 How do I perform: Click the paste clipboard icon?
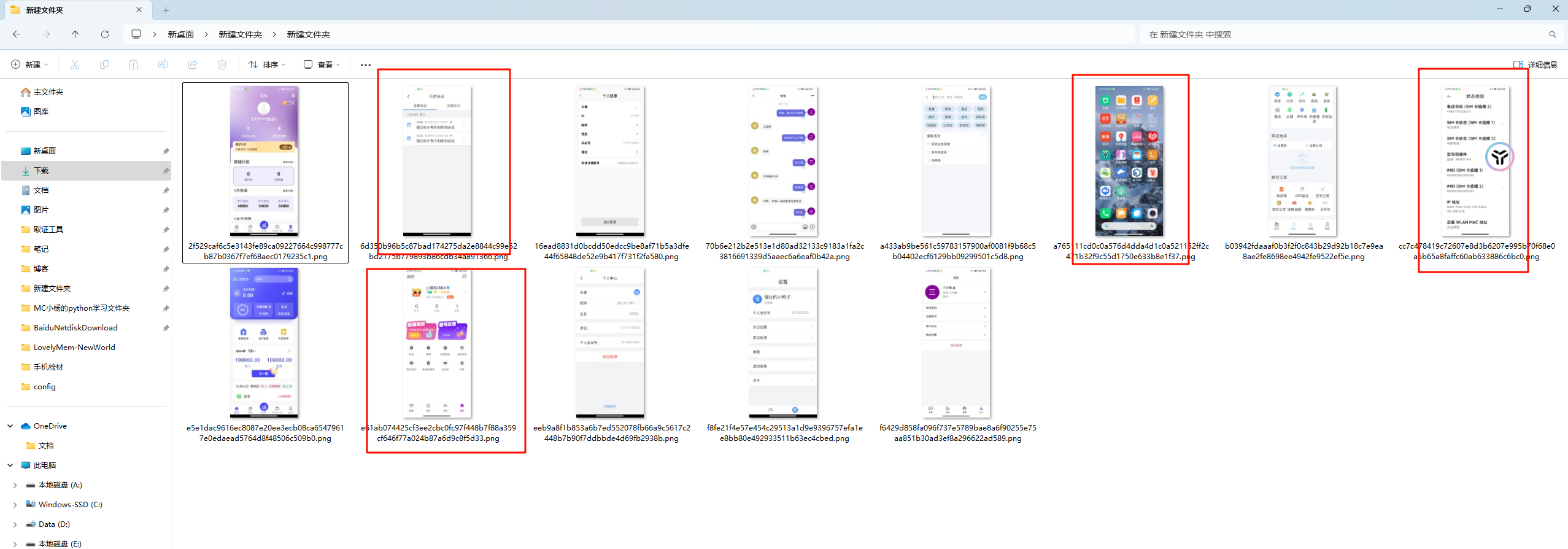point(134,64)
